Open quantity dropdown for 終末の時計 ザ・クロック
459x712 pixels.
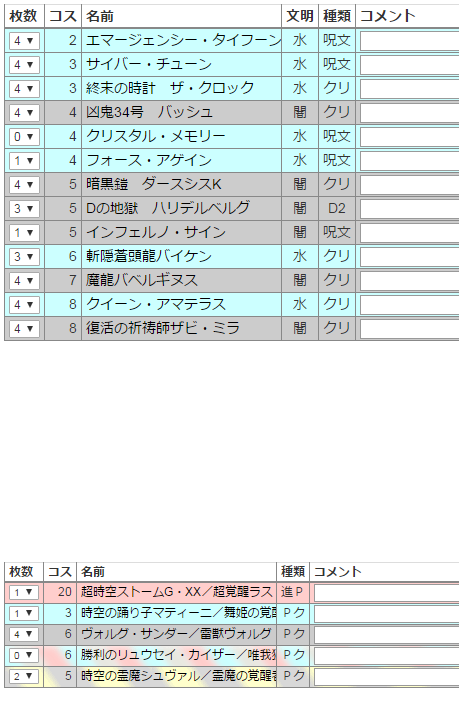[25, 89]
